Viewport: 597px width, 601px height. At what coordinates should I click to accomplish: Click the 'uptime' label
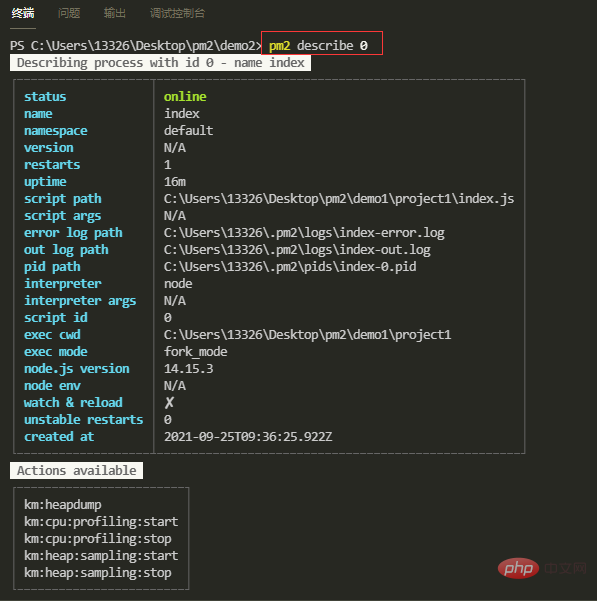coord(45,182)
